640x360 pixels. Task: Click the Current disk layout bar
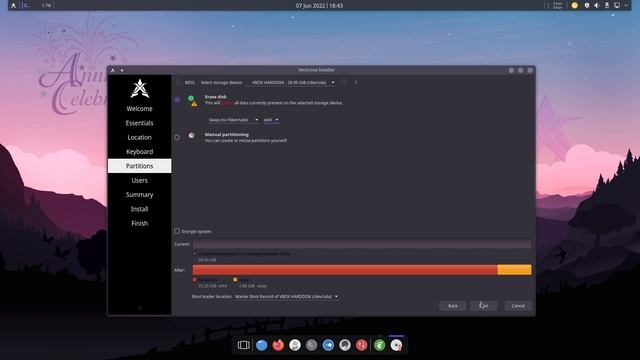click(x=362, y=244)
